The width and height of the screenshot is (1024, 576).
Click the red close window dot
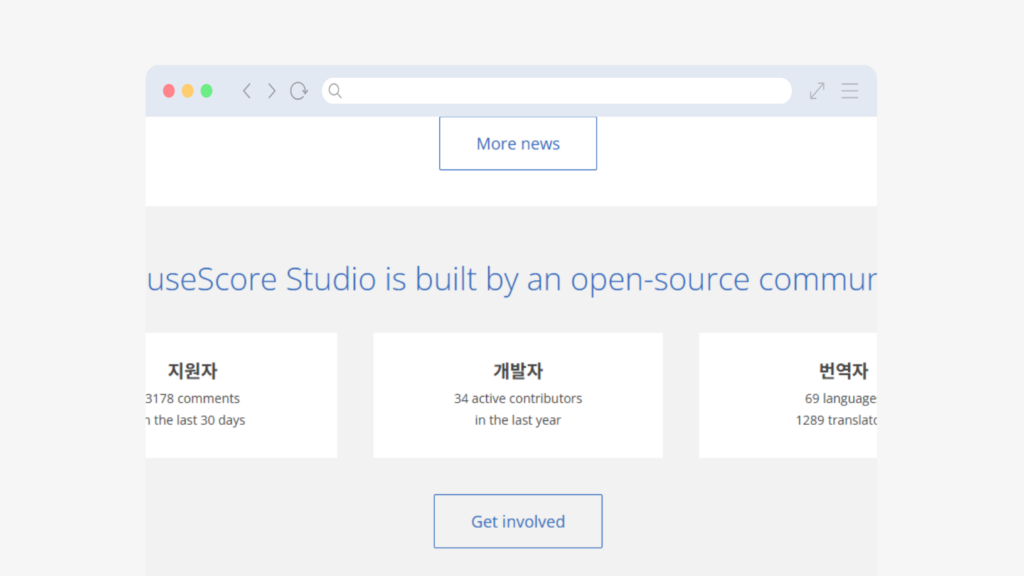click(x=168, y=91)
